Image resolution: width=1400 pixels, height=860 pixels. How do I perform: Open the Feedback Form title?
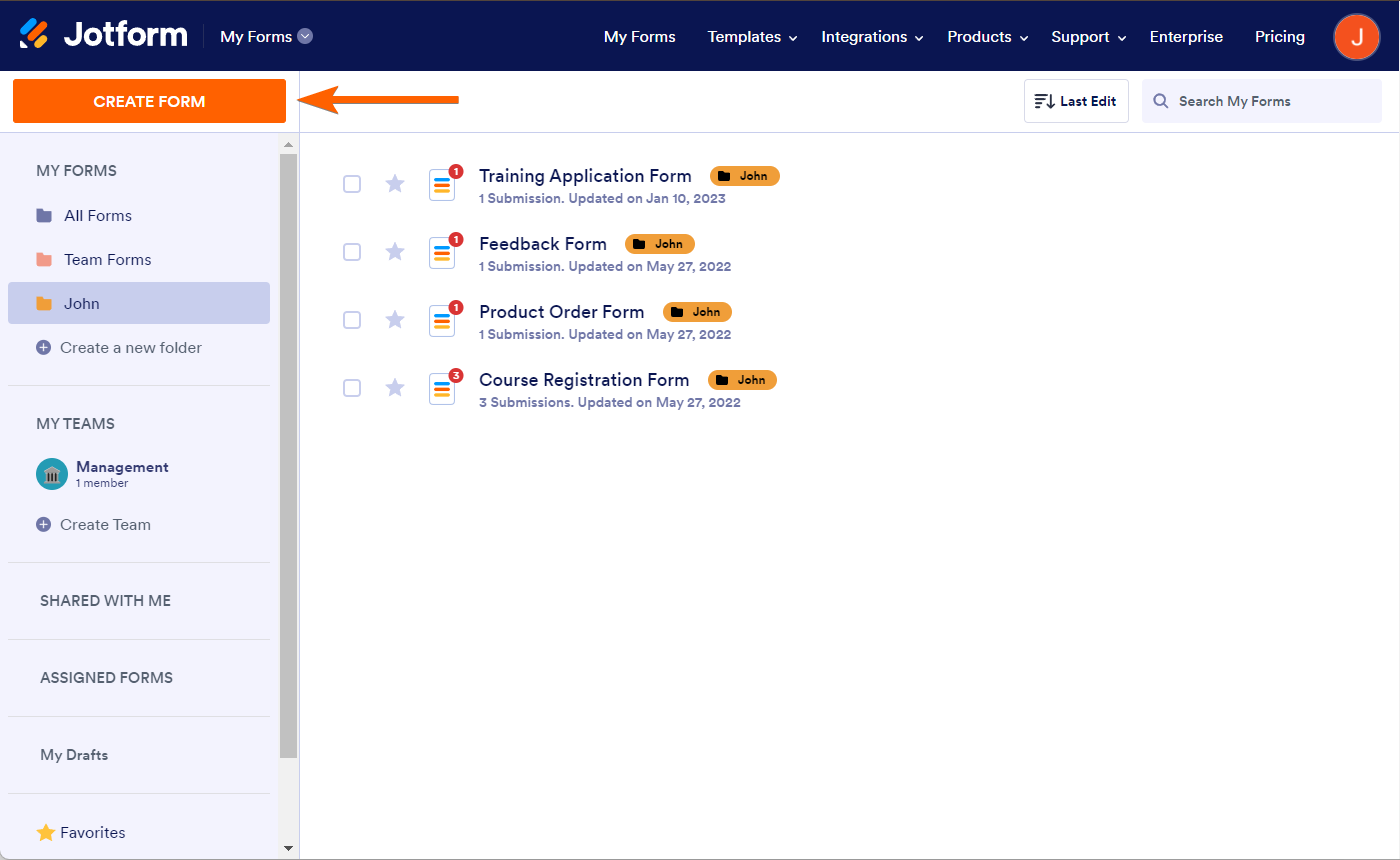[543, 244]
